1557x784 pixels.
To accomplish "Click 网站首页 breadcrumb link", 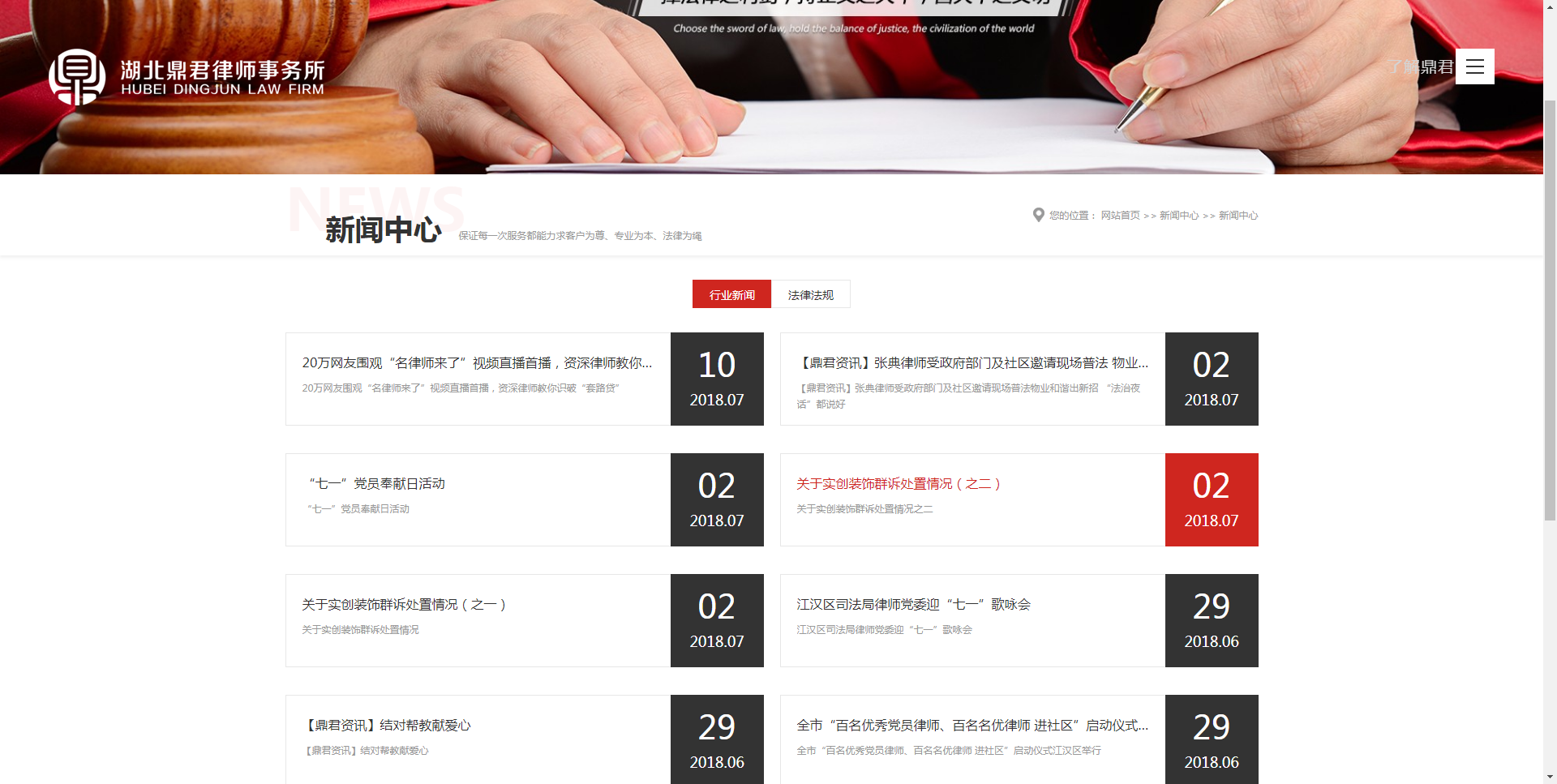I will tap(1120, 216).
